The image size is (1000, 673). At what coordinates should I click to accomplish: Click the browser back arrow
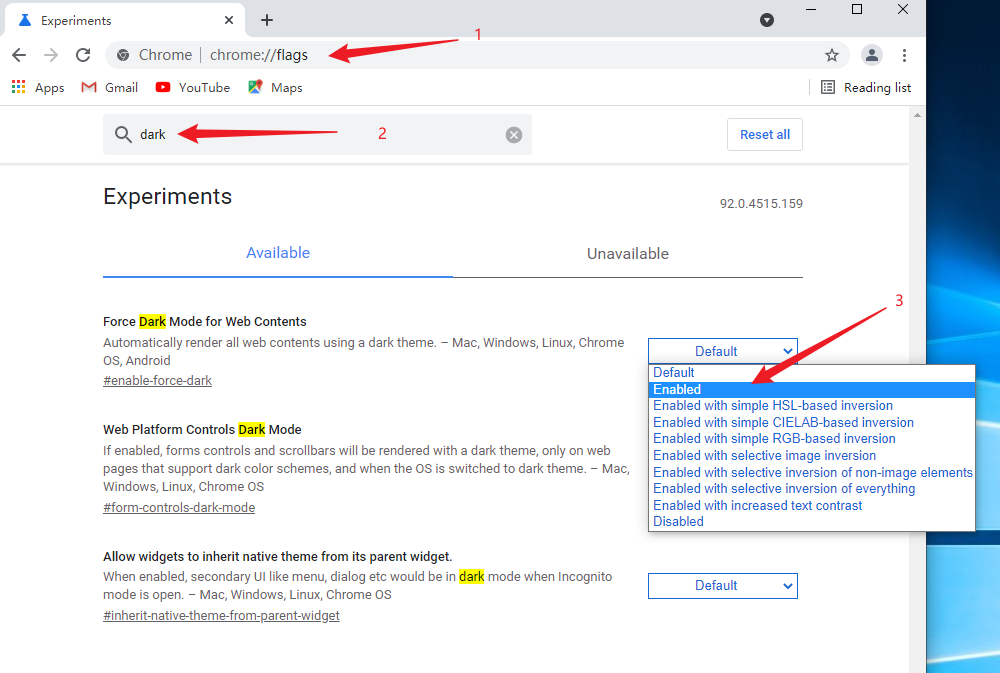(19, 55)
